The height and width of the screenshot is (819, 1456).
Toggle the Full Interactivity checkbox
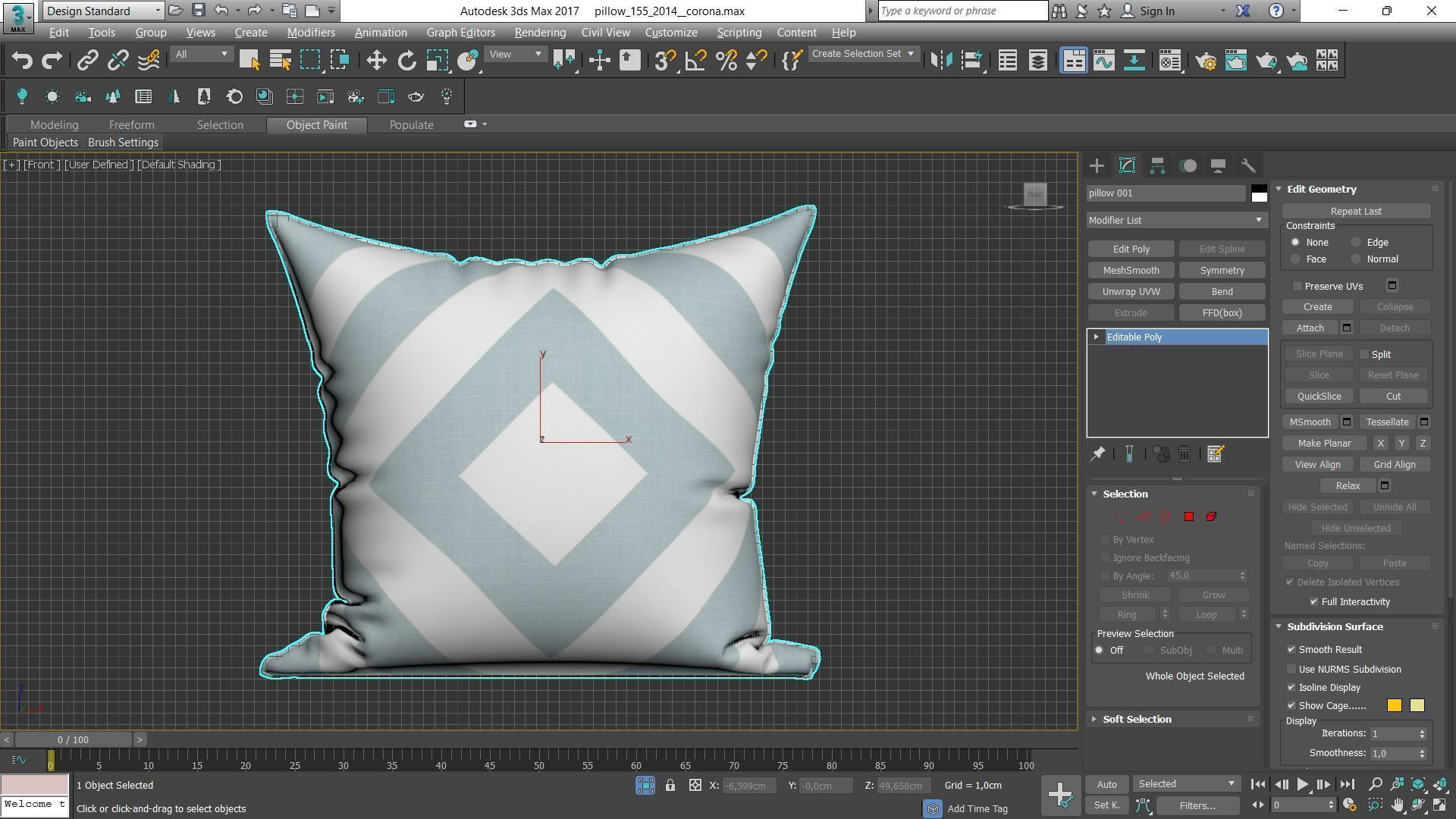[x=1314, y=601]
